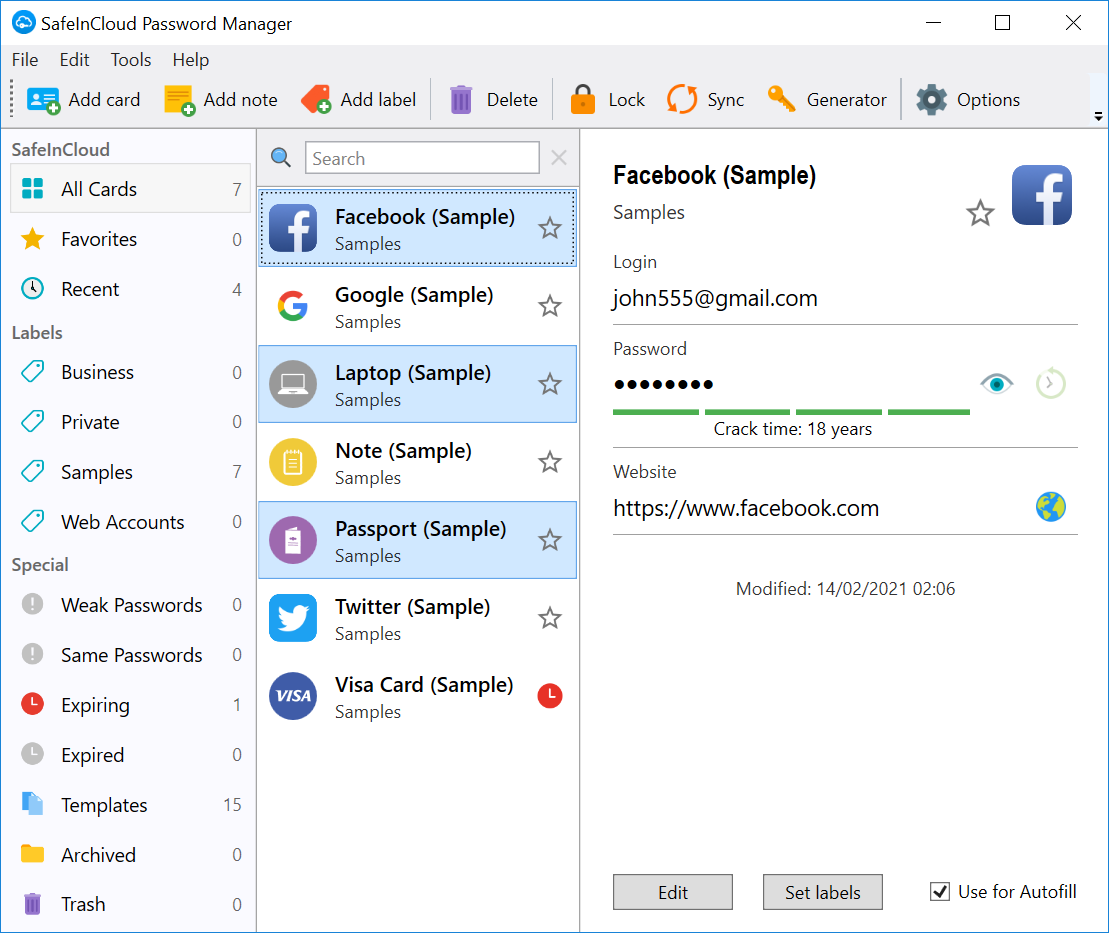Click Visa Card expiring clock badge
The height and width of the screenshot is (933, 1109).
[x=550, y=696]
